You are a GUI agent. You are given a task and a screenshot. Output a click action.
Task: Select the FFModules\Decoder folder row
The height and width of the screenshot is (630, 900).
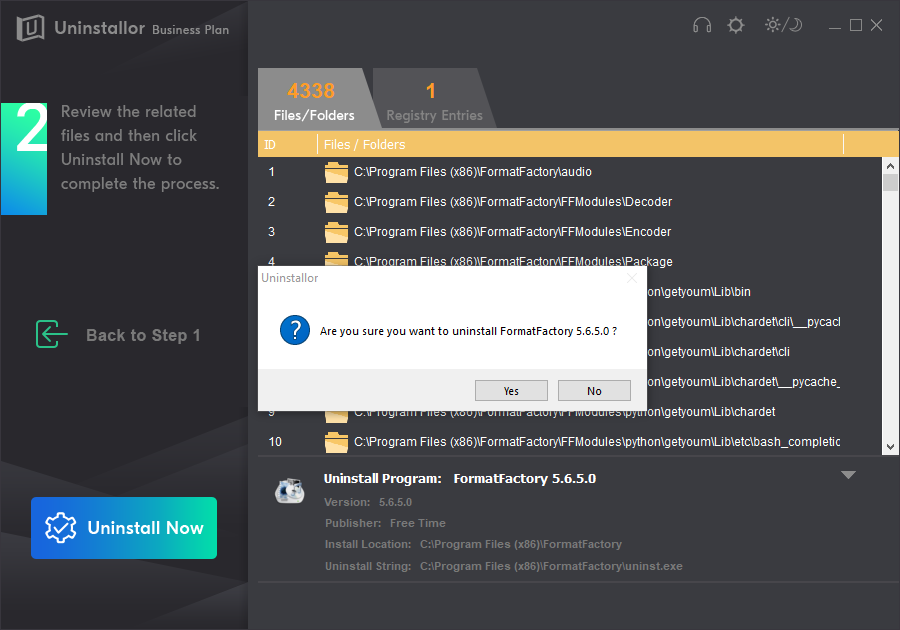(569, 202)
